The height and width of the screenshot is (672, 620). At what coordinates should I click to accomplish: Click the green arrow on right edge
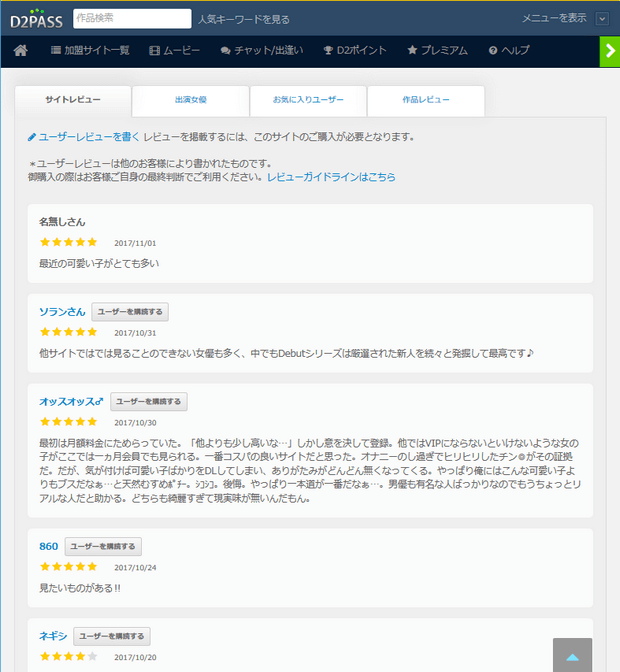[609, 51]
